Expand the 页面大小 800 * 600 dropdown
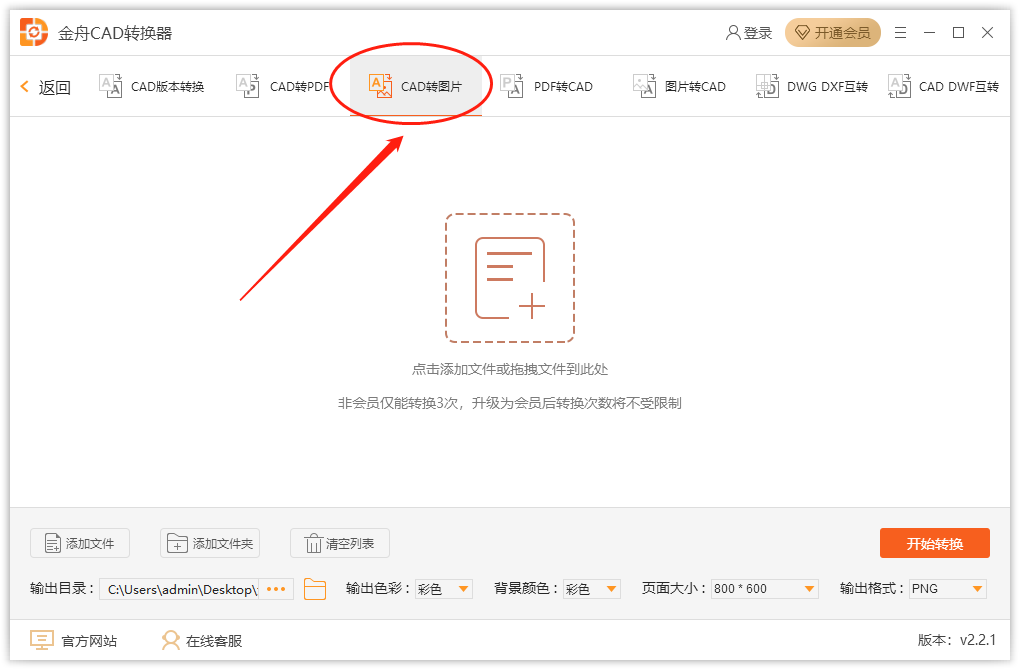The height and width of the screenshot is (670, 1020). (764, 589)
